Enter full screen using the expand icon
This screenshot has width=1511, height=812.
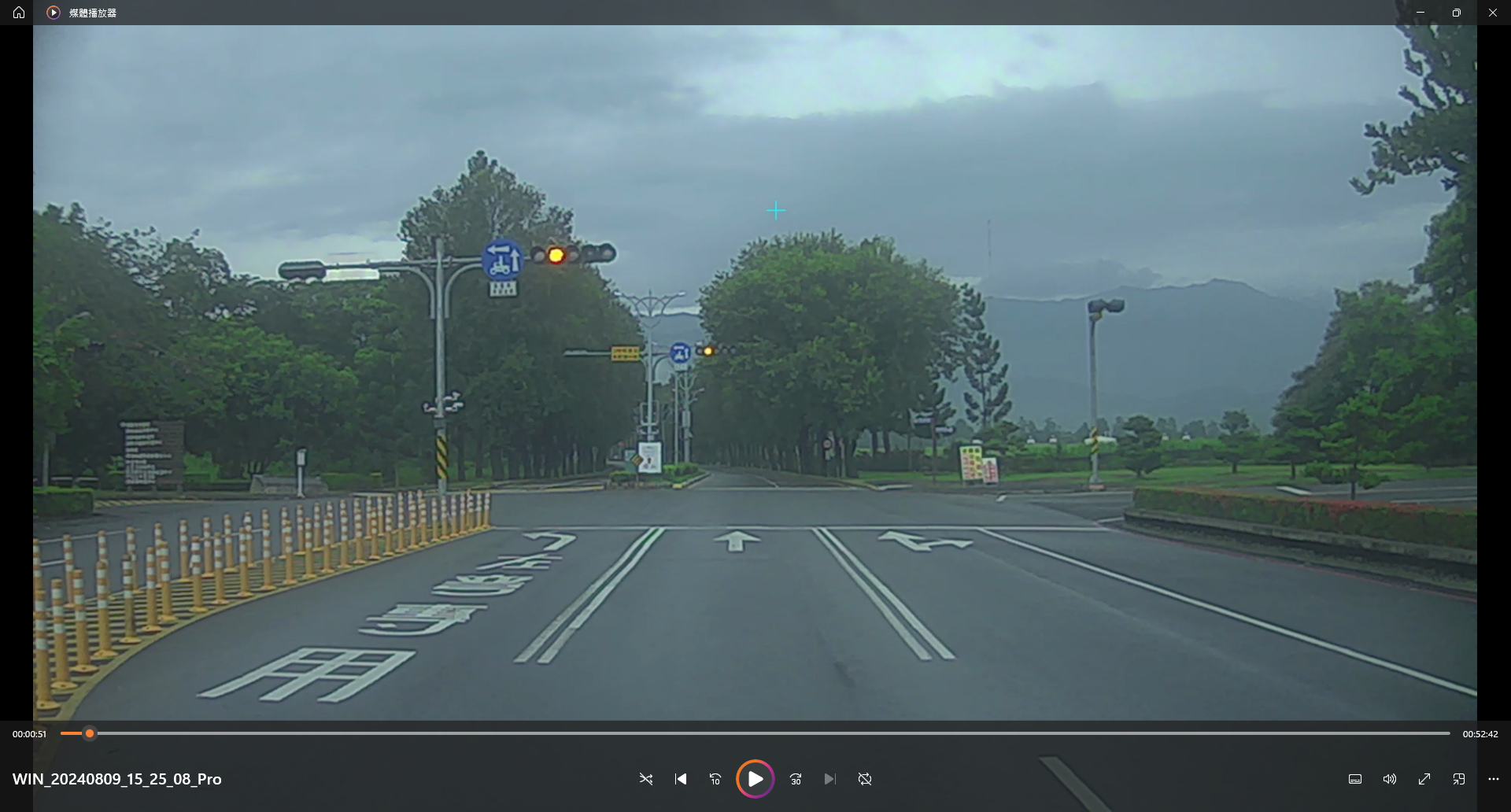tap(1424, 779)
